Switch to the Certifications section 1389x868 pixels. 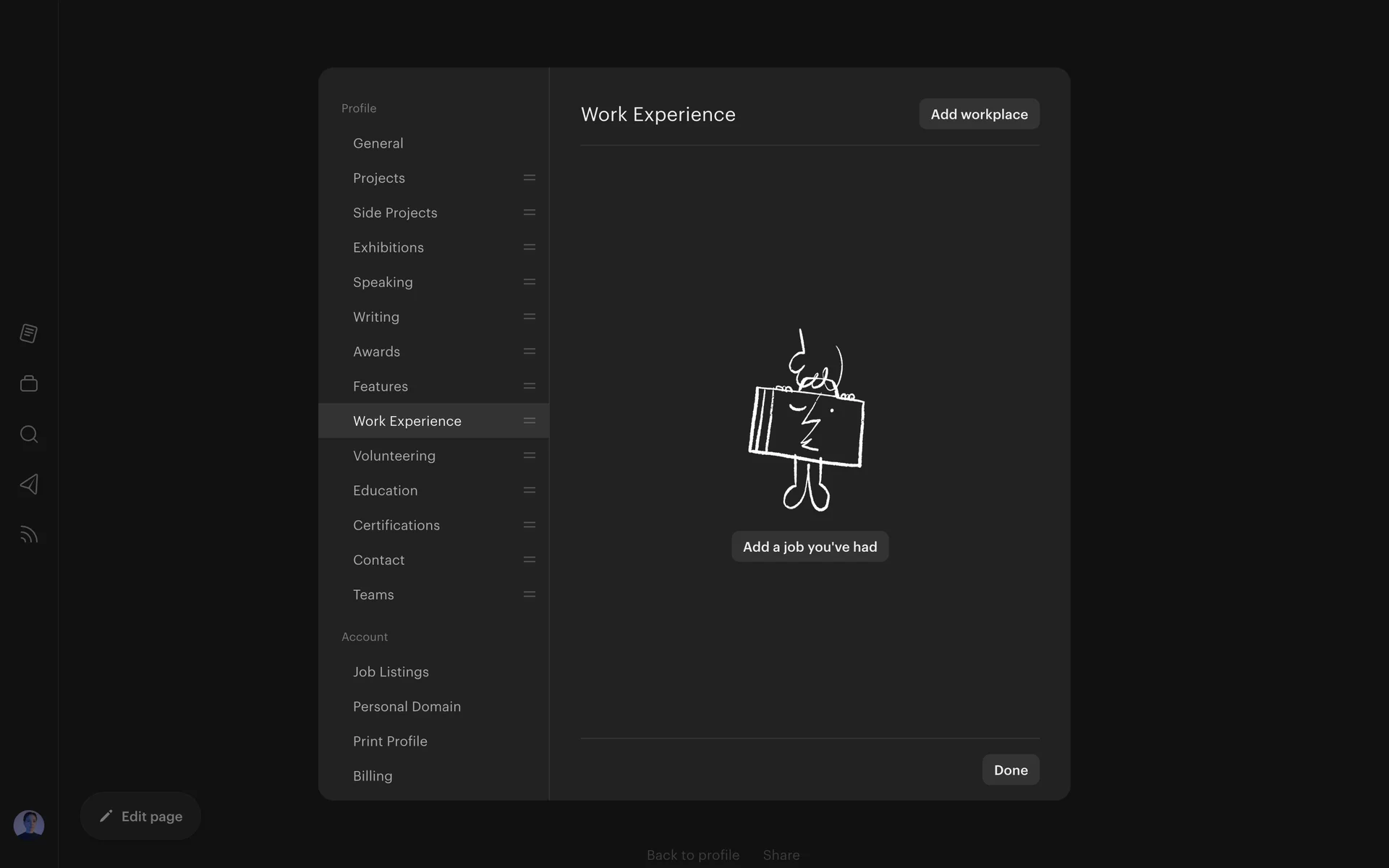pos(396,525)
